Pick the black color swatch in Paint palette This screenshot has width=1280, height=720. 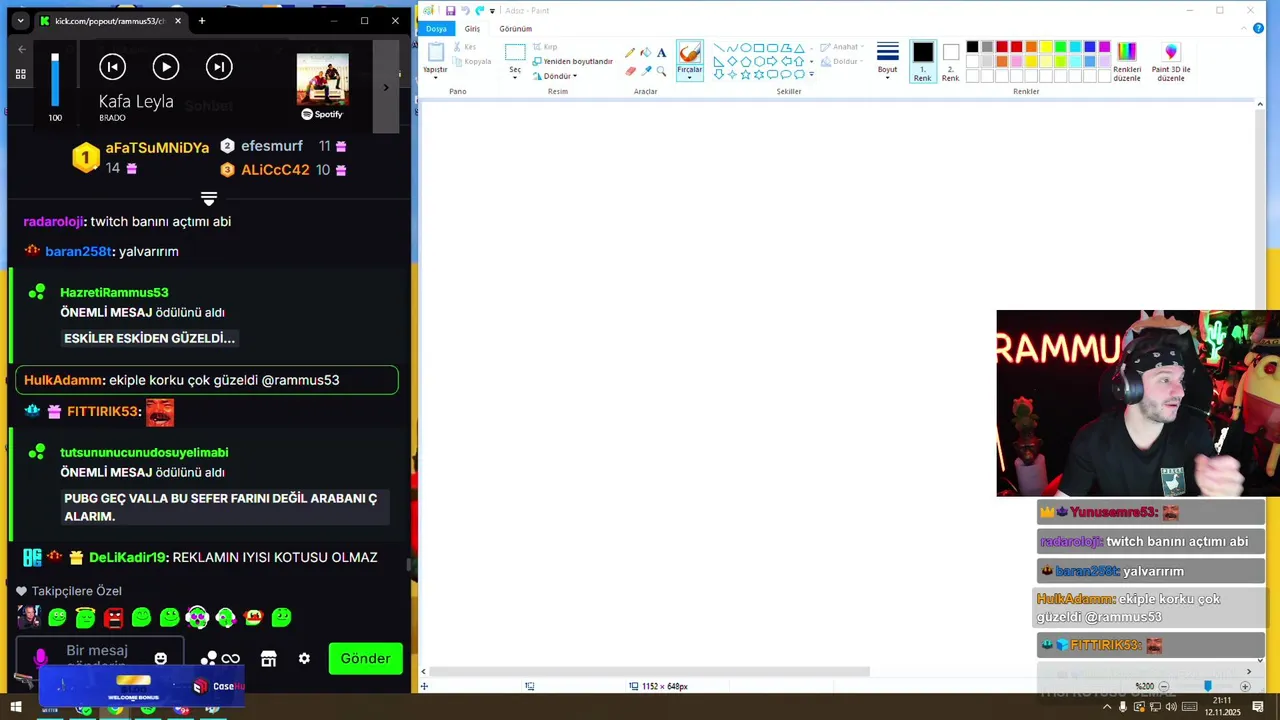(x=972, y=47)
